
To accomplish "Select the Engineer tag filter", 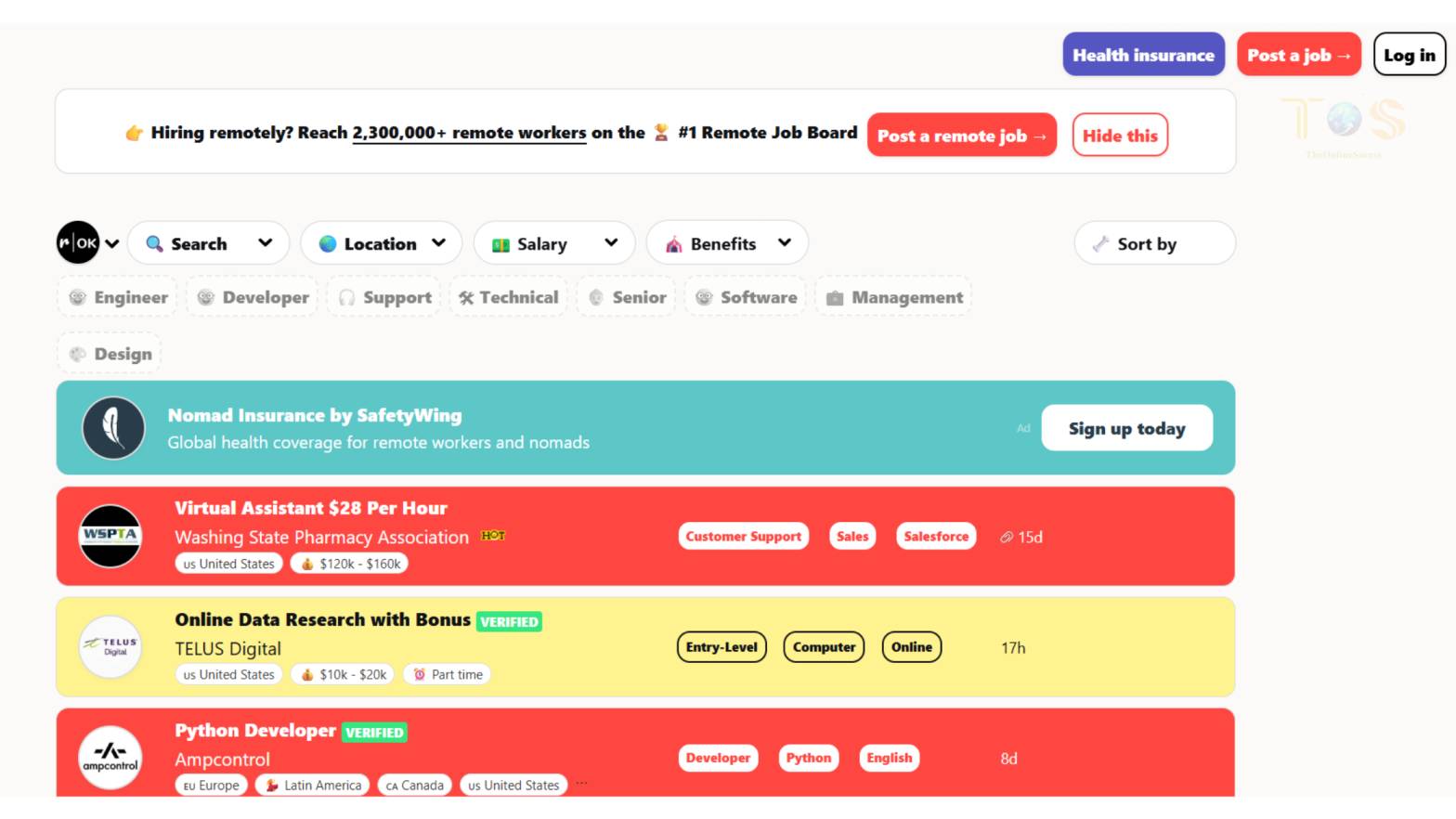I will (118, 297).
